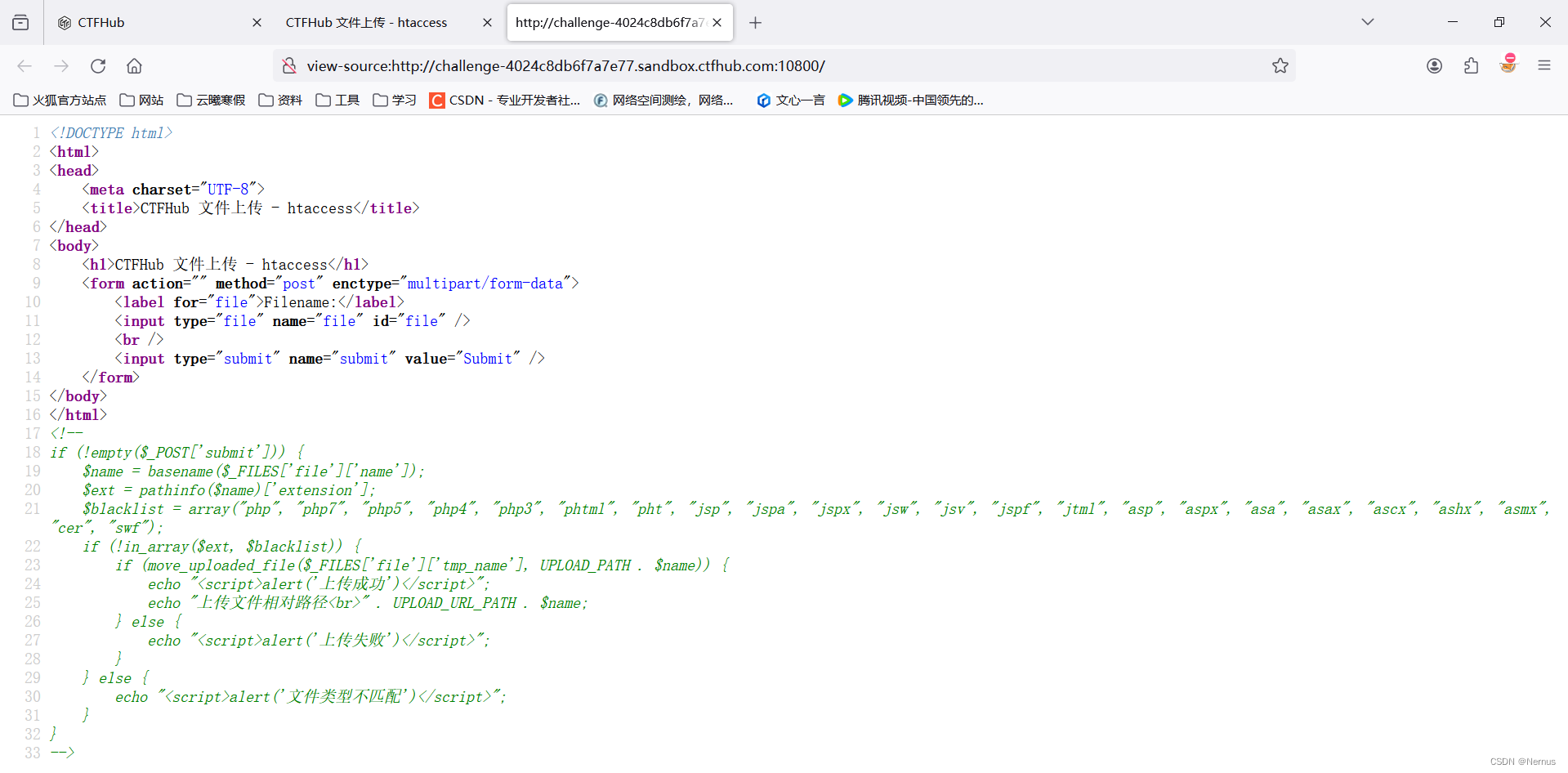Click 'UPLOAD_URL_PATH' in line 25
Screen dimensions: 1568x773
[x=454, y=603]
